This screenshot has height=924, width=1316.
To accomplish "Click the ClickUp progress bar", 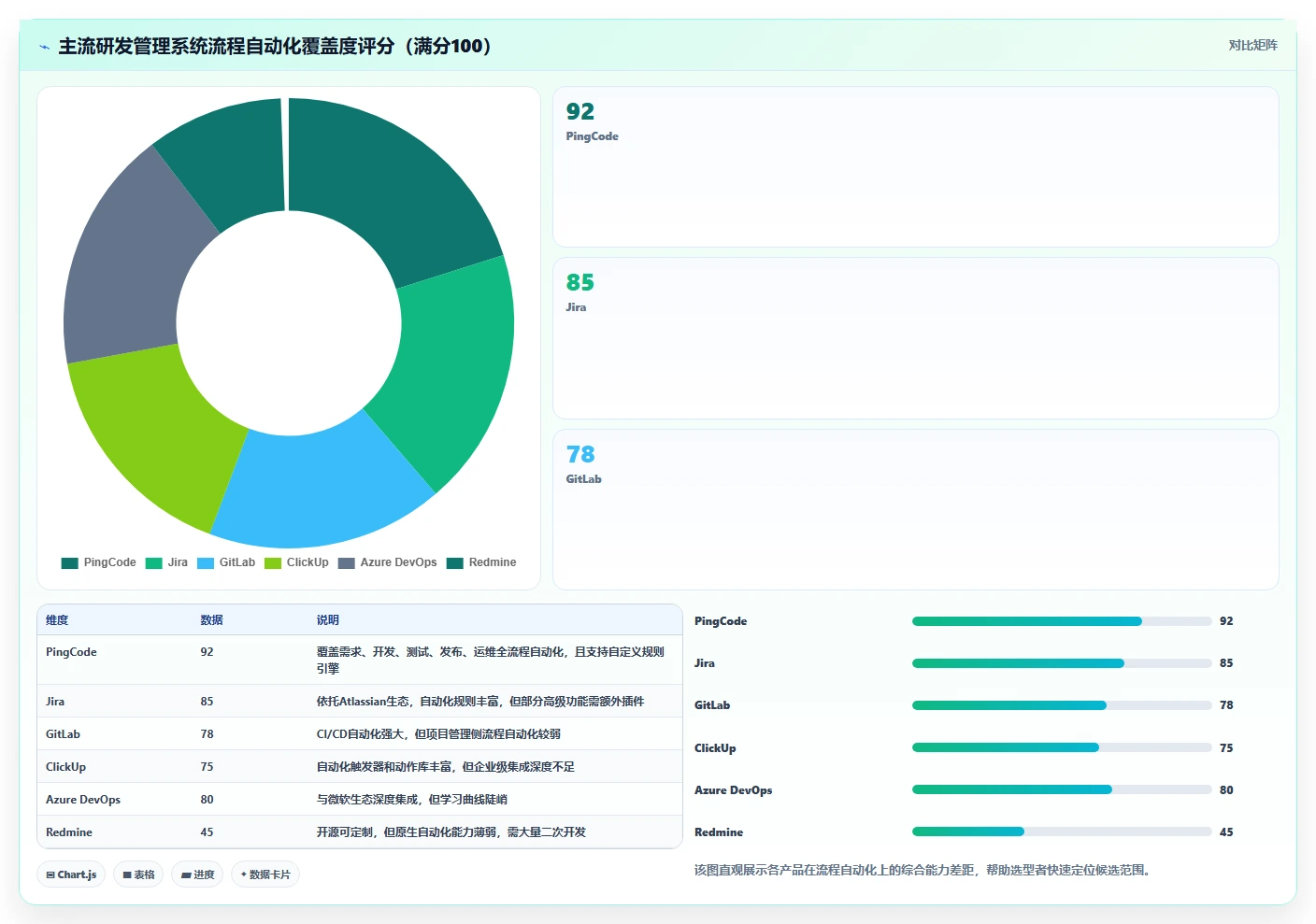I will (1062, 747).
